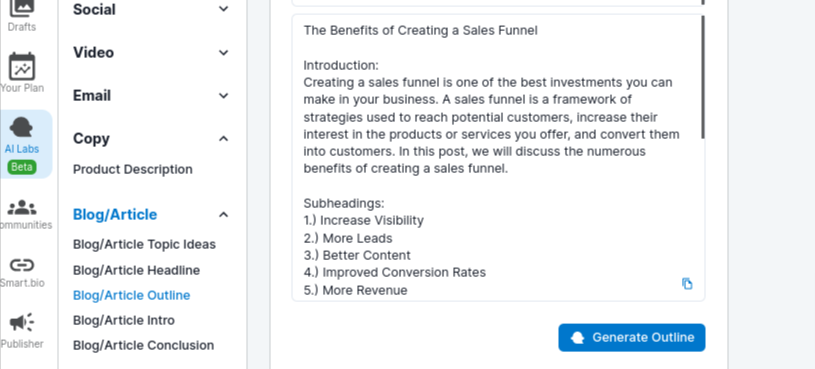The width and height of the screenshot is (815, 369).
Task: Select the AI Labs icon
Action: [22, 128]
